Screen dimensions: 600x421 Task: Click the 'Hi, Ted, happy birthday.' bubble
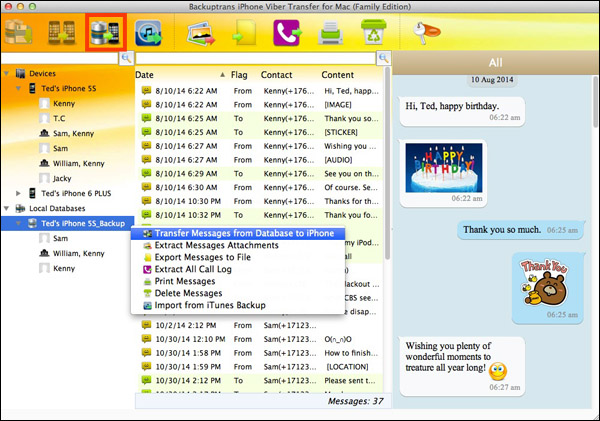click(x=462, y=111)
